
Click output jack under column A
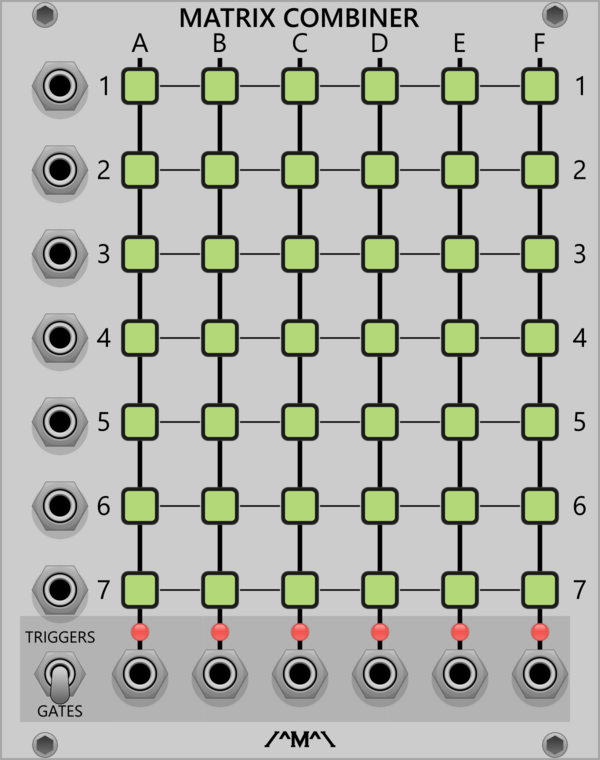point(140,674)
